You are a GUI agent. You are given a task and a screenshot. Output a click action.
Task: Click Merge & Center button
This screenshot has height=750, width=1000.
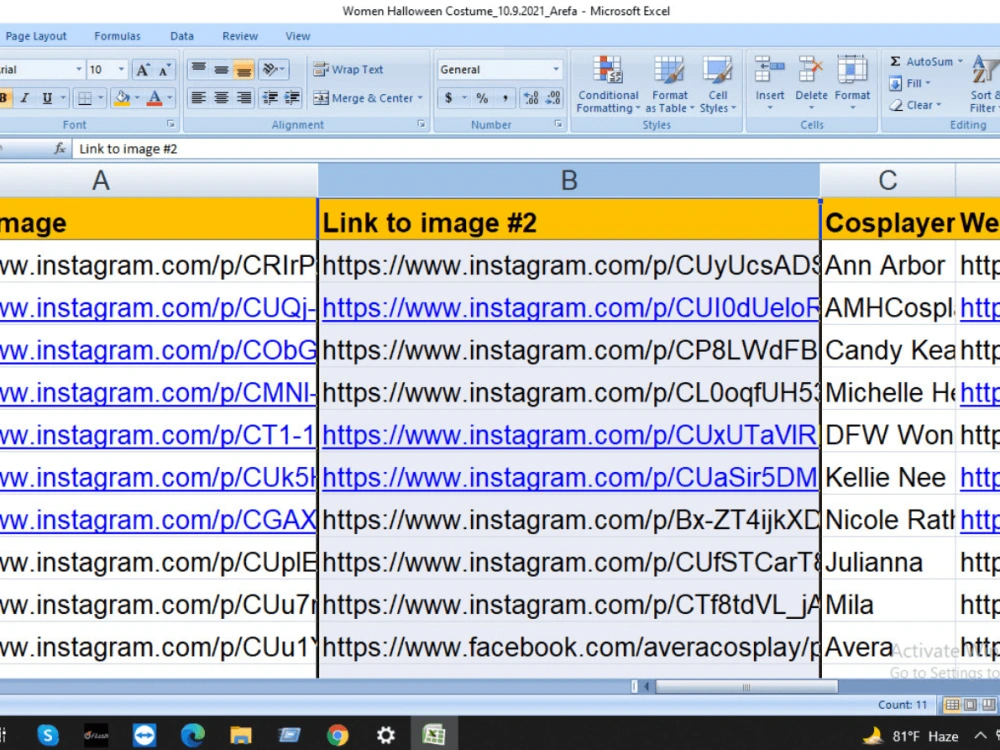point(364,98)
